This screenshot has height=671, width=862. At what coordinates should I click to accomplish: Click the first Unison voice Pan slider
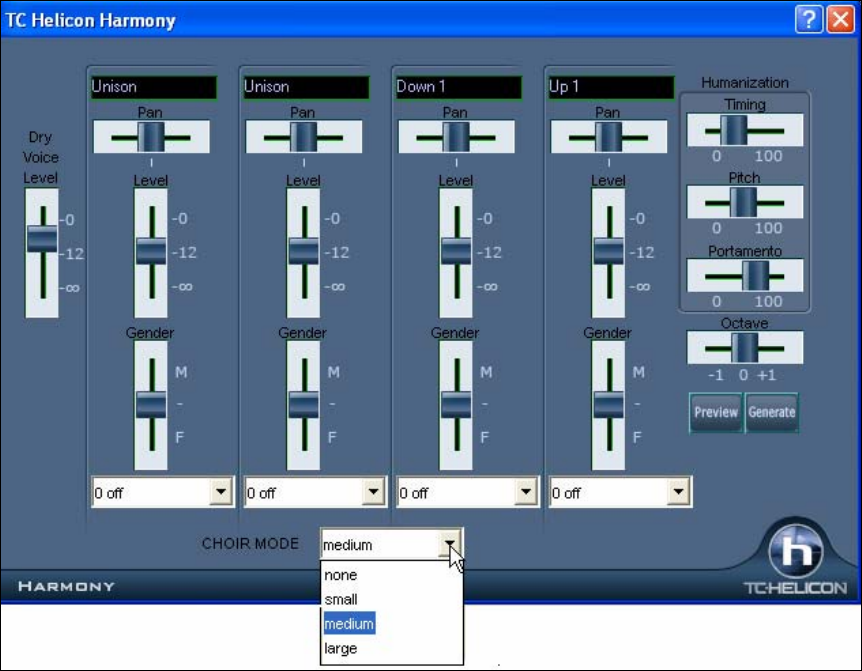pos(151,137)
